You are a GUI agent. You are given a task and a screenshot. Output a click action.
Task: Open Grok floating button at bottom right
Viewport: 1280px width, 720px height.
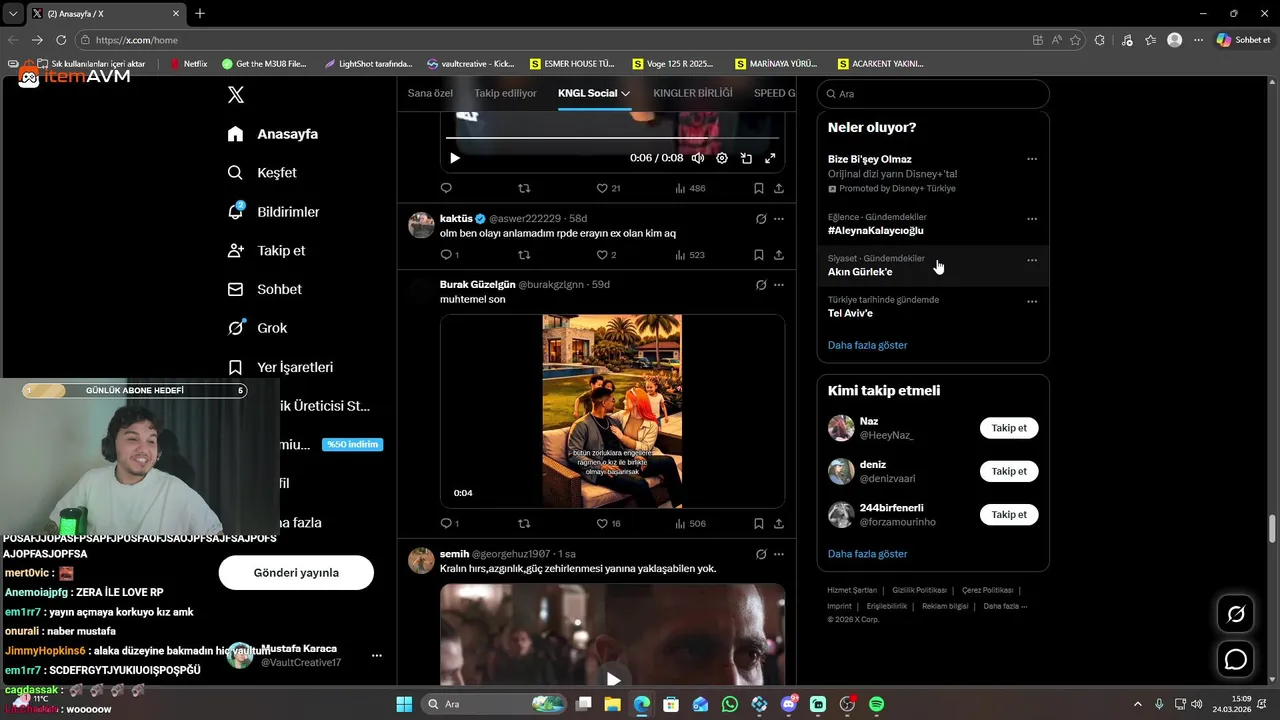click(1236, 614)
